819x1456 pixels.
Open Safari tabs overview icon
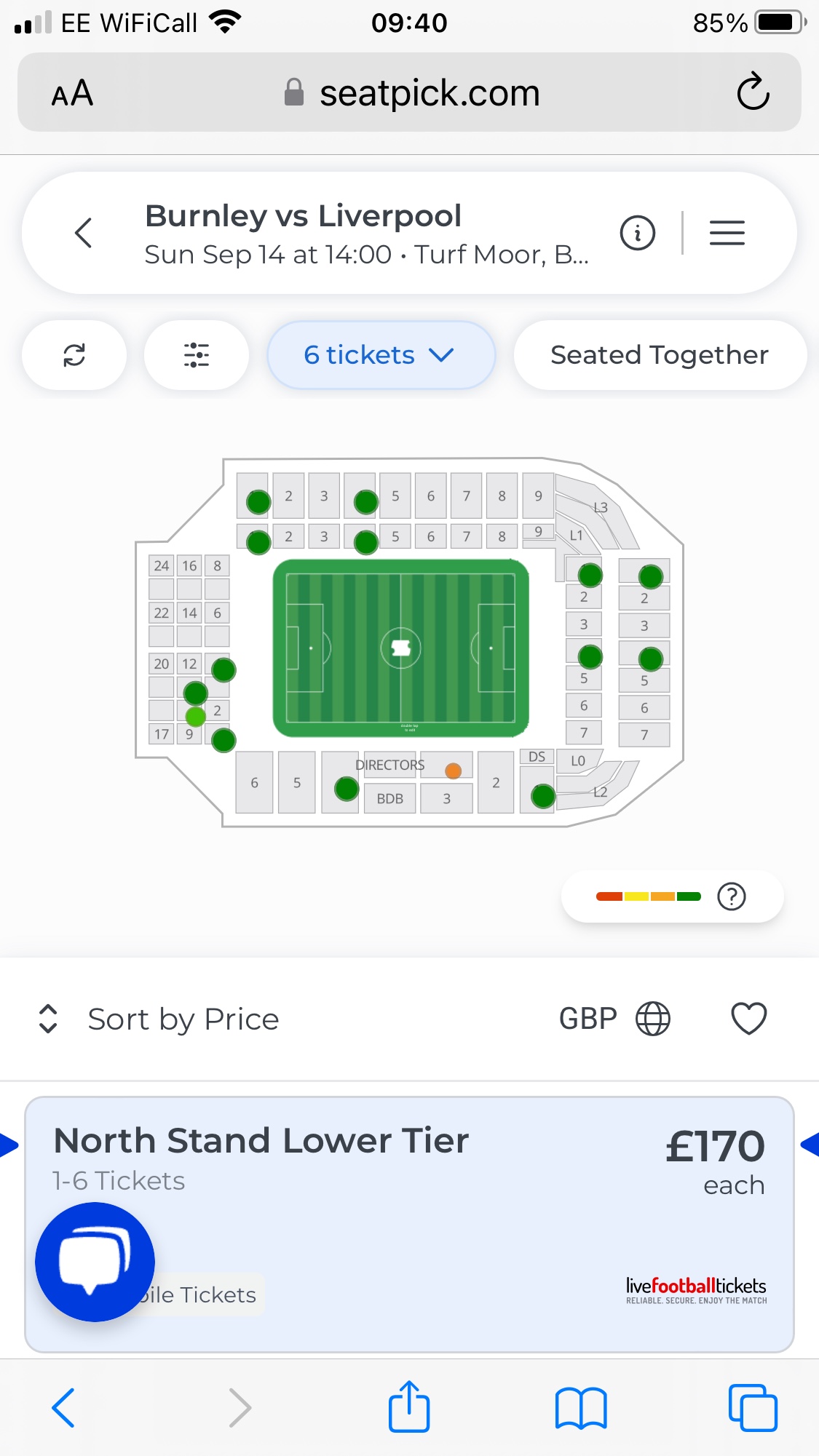coord(753,1408)
